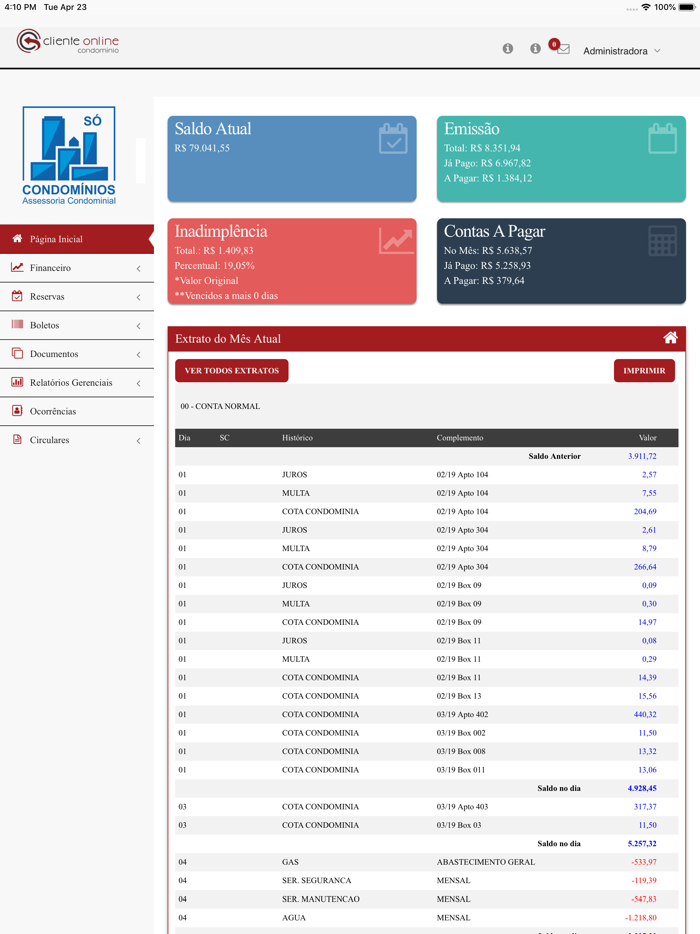Open the Boletos sidebar item
Screen dimensions: 700x934
77,325
